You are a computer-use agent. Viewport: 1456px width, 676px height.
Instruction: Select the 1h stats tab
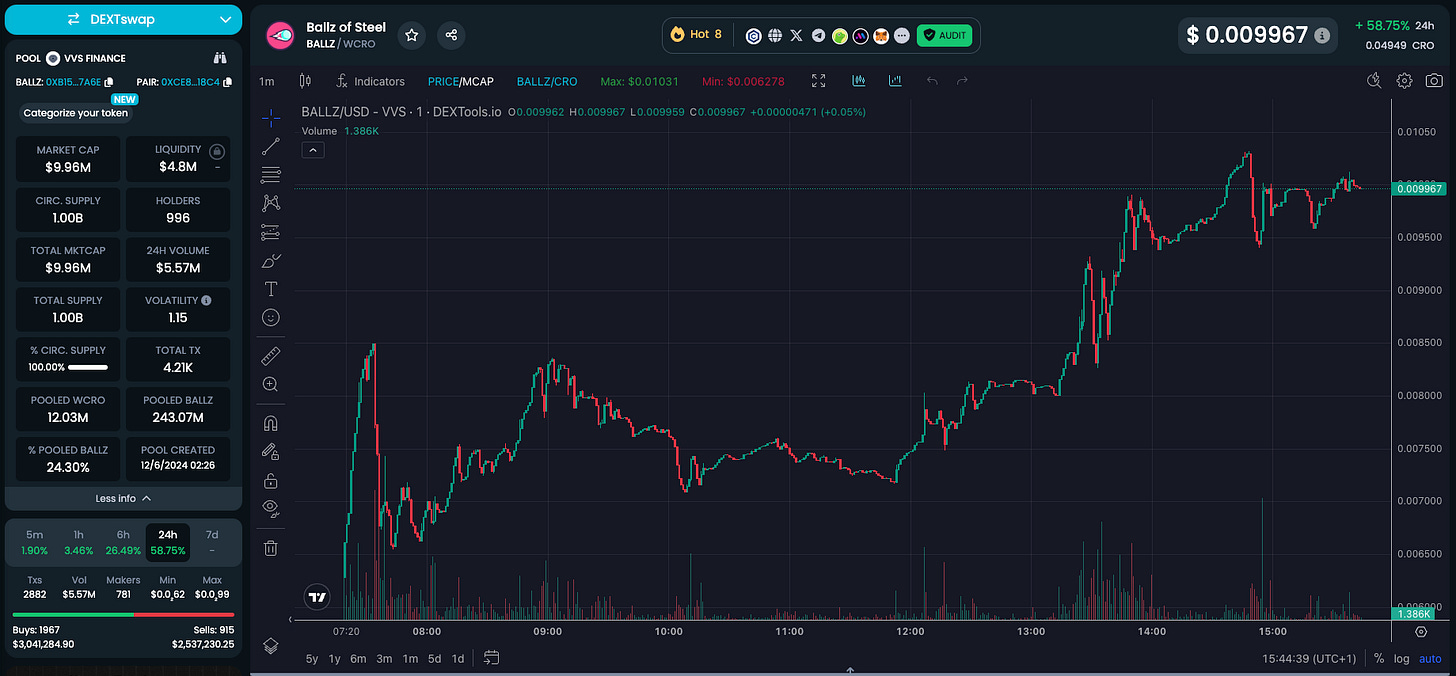[x=79, y=542]
